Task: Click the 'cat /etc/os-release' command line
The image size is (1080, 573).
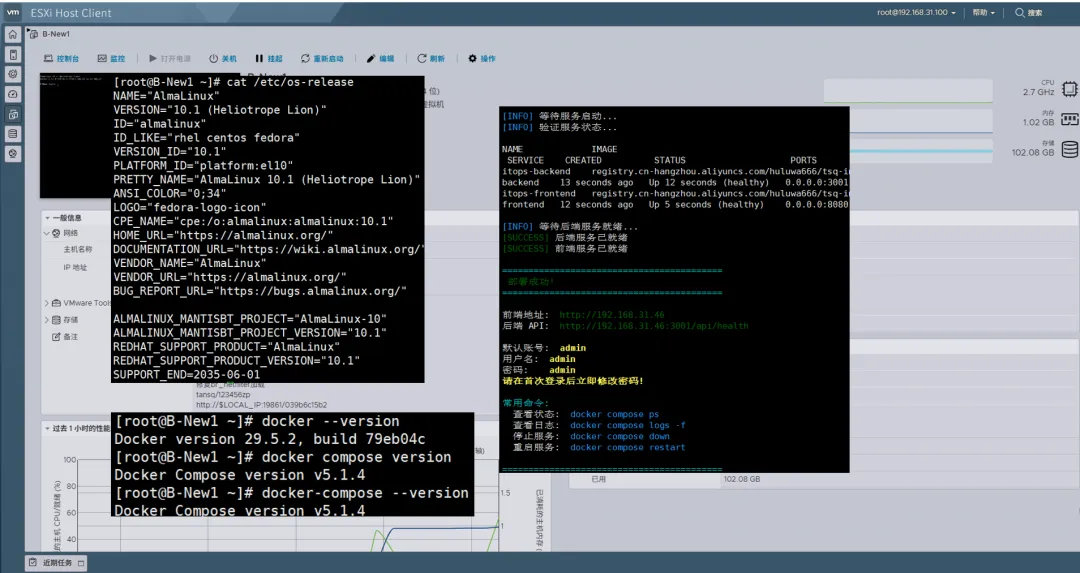Action: (233, 82)
